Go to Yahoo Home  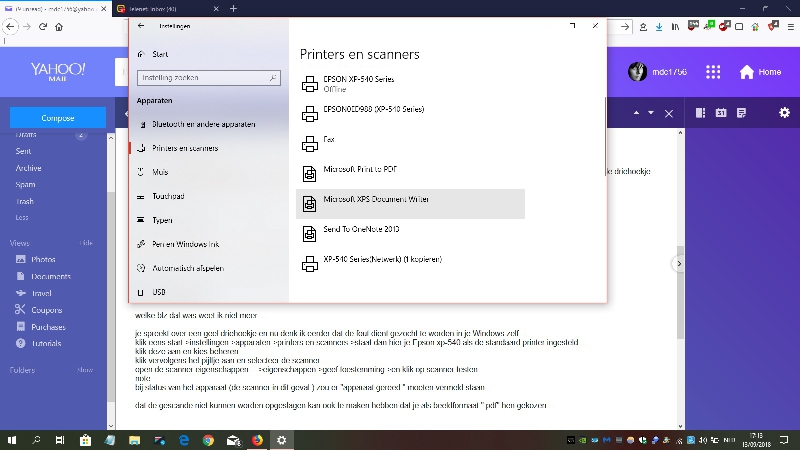(x=760, y=72)
